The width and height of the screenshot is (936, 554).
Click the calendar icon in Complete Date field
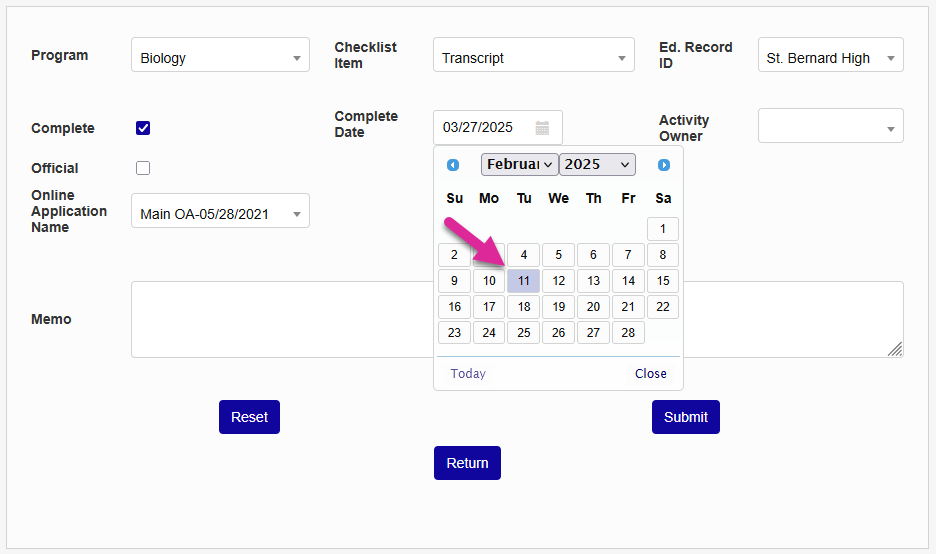point(542,128)
